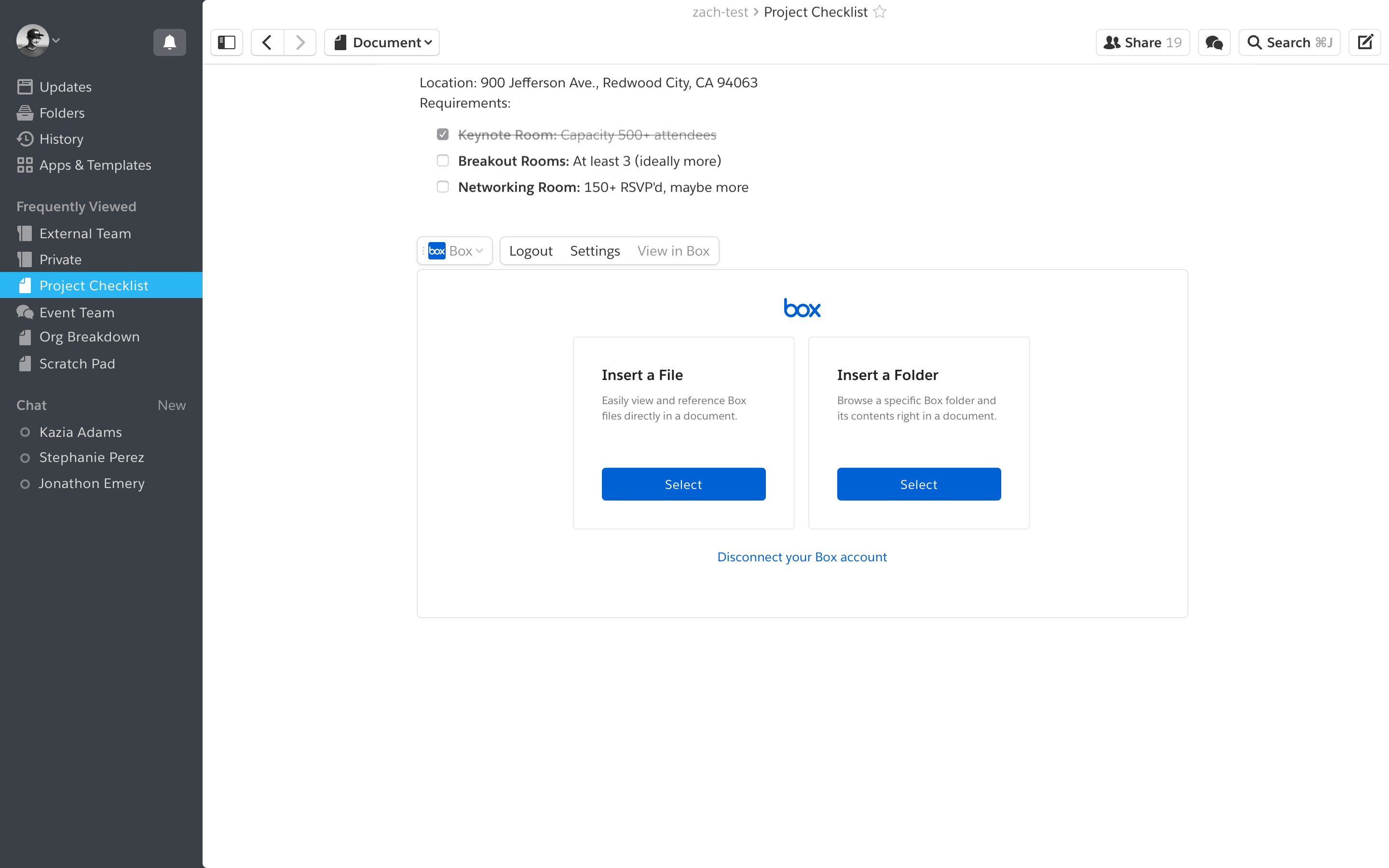Screen dimensions: 1389x868
Task: Uncheck the Keynote Room checkbox
Action: (443, 135)
